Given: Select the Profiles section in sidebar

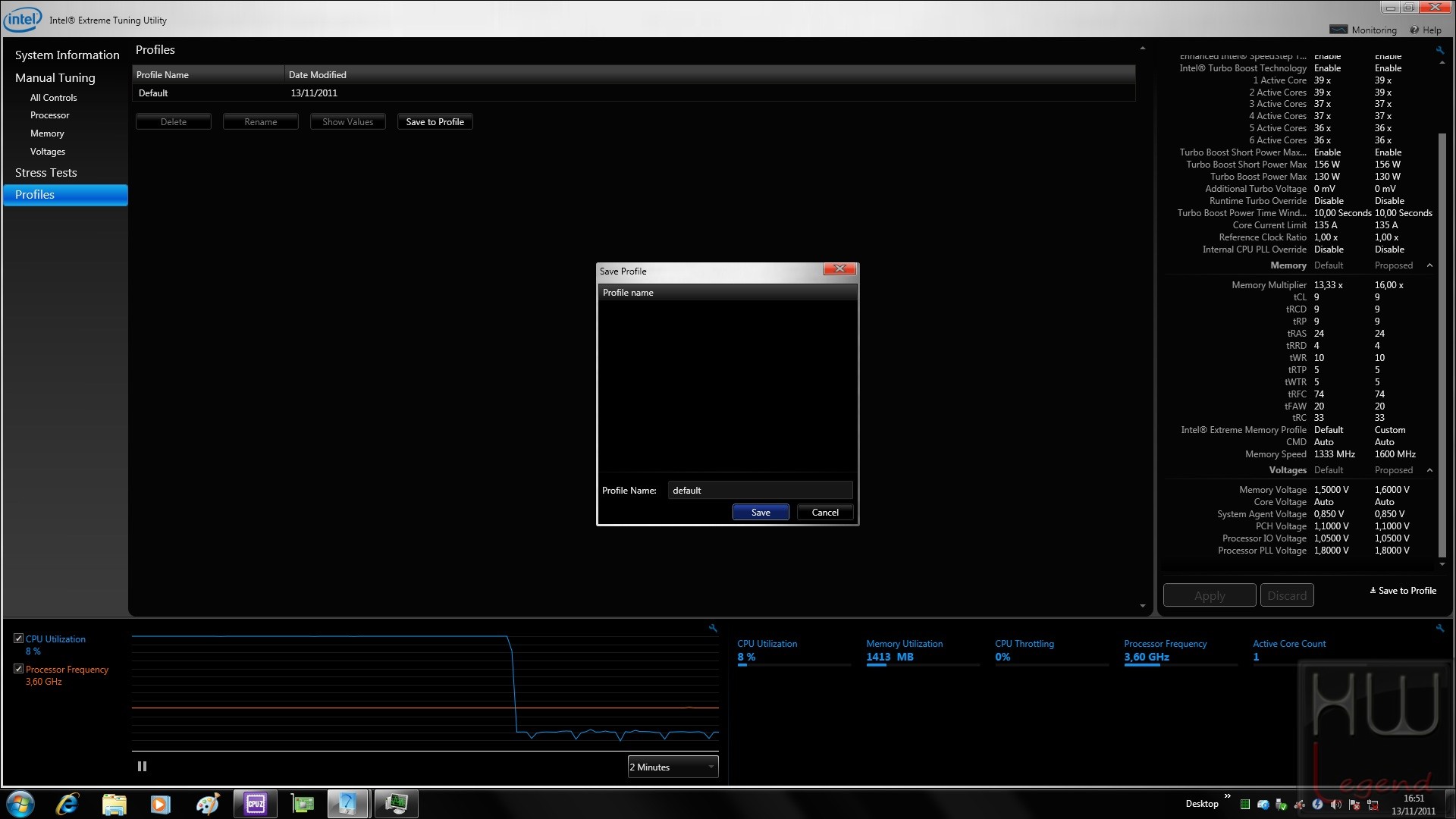Looking at the screenshot, I should (66, 195).
